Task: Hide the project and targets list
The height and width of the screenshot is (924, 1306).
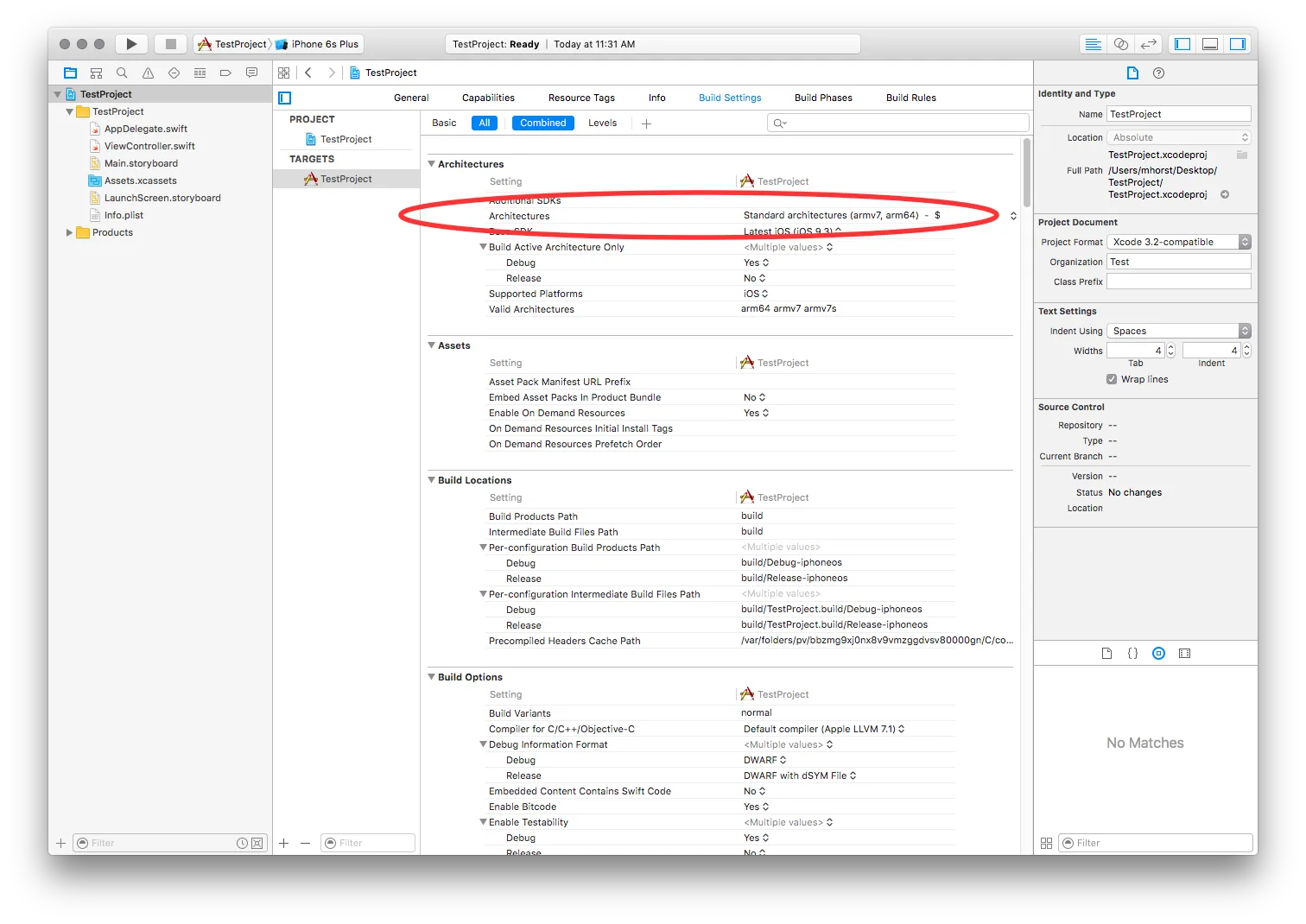Action: pos(285,98)
